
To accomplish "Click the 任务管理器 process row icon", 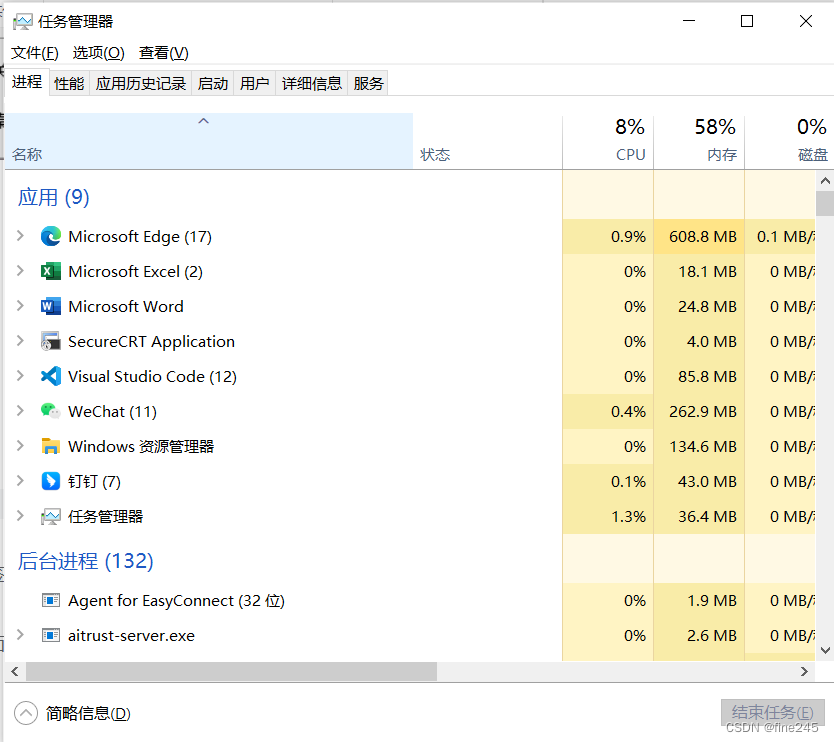I will [51, 516].
